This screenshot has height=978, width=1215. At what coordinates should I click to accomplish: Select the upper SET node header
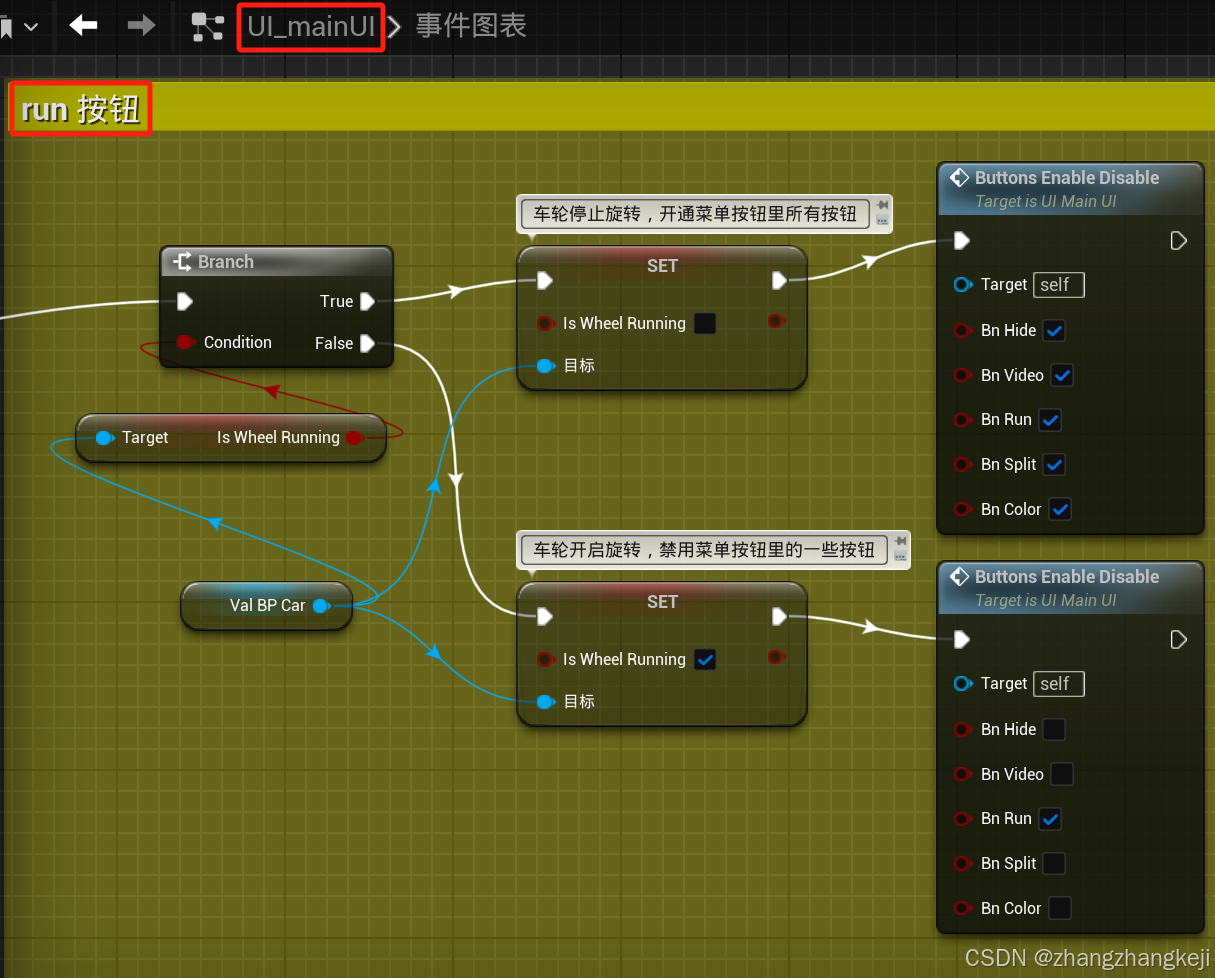[x=662, y=265]
